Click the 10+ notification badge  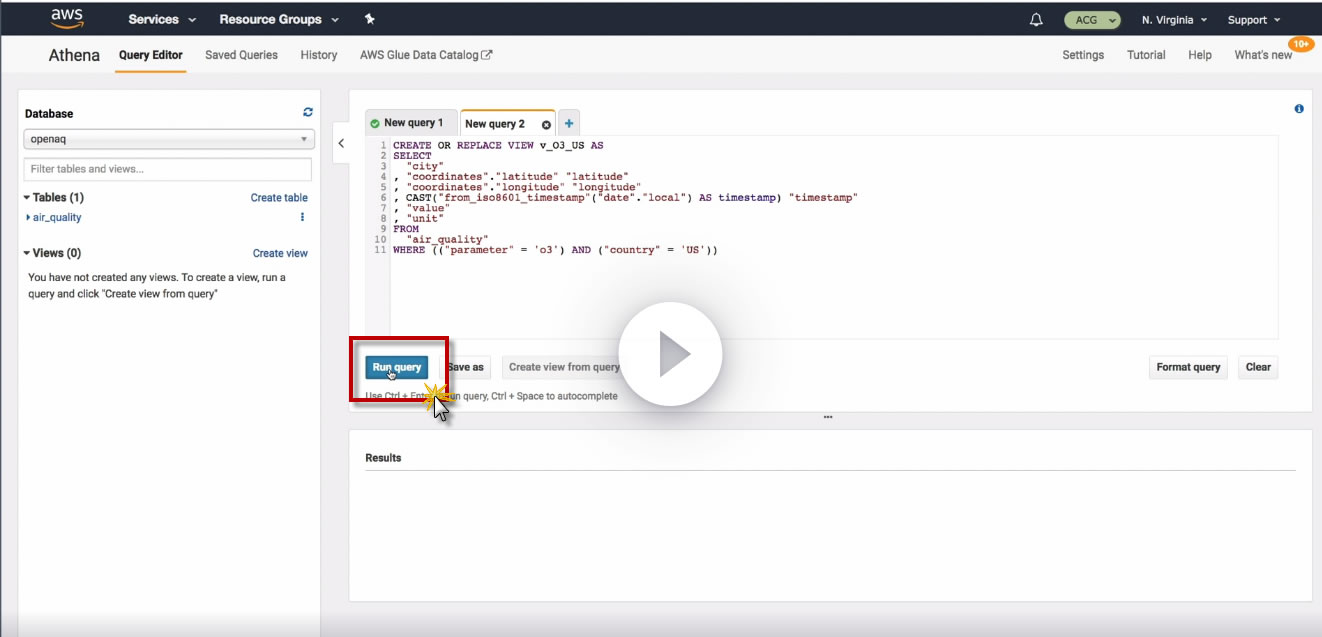[x=1301, y=44]
